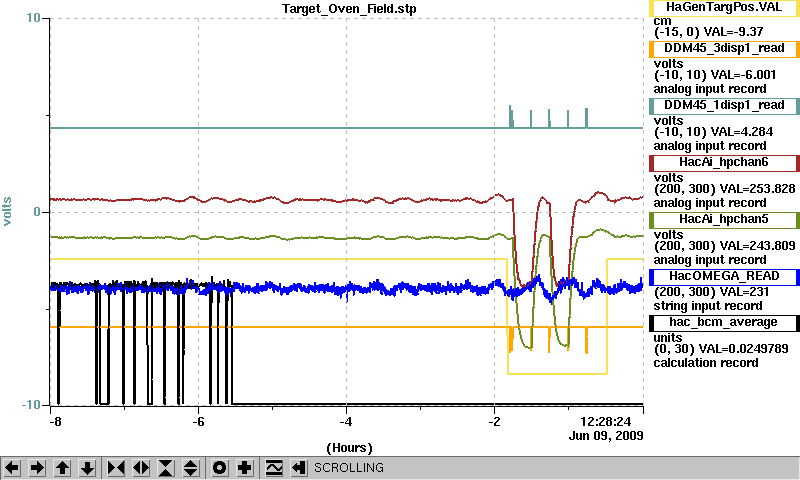Viewport: 800px width, 480px height.
Task: Click the plus icon in the toolbar
Action: (x=245, y=468)
